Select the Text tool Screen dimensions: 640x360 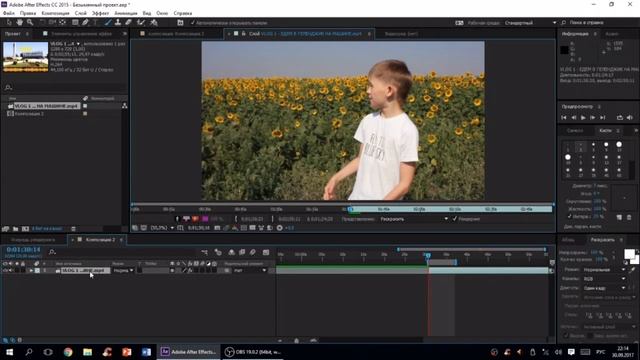[x=95, y=22]
